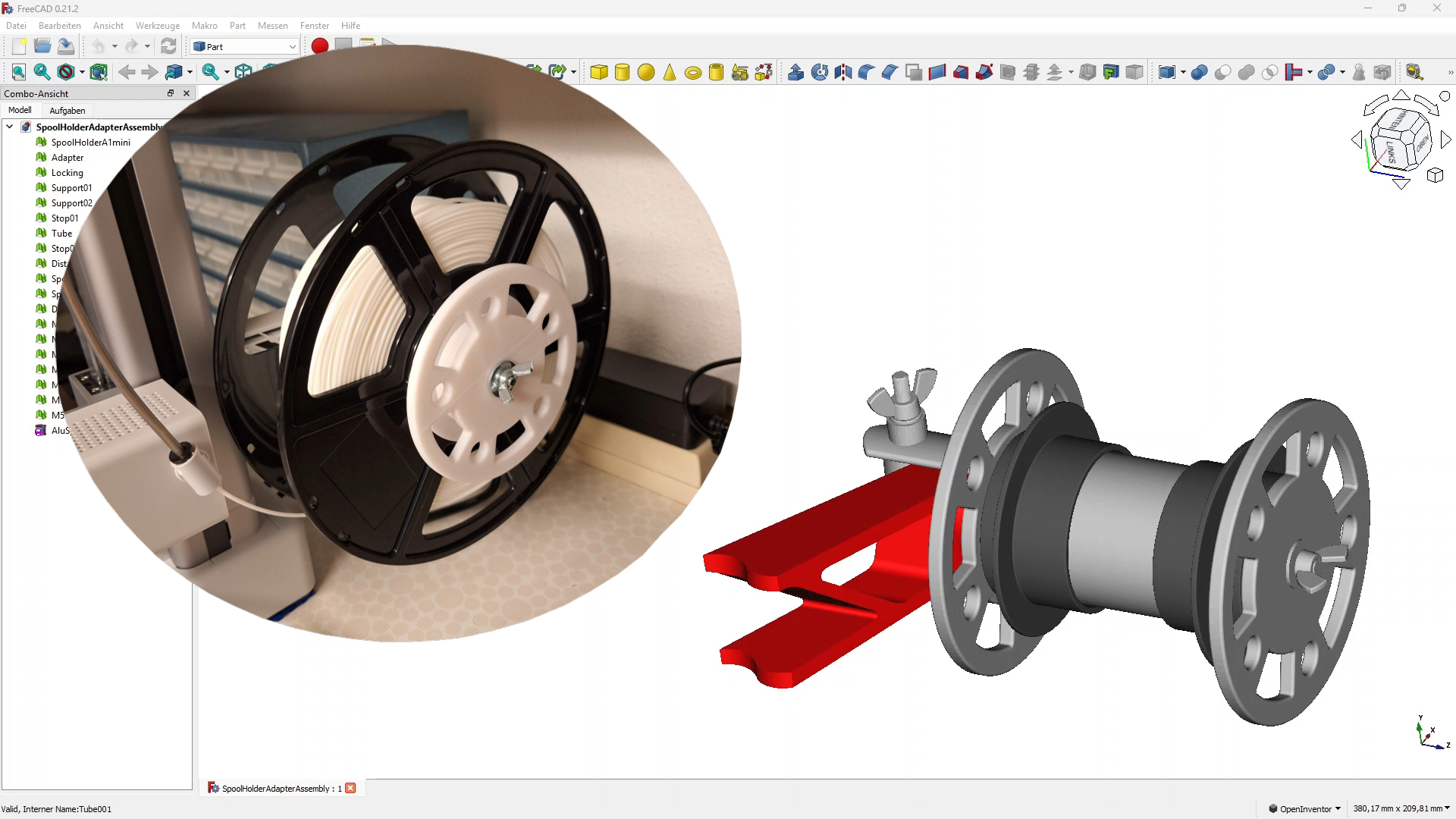This screenshot has height=819, width=1456.
Task: Fit all content in view
Action: click(x=19, y=72)
